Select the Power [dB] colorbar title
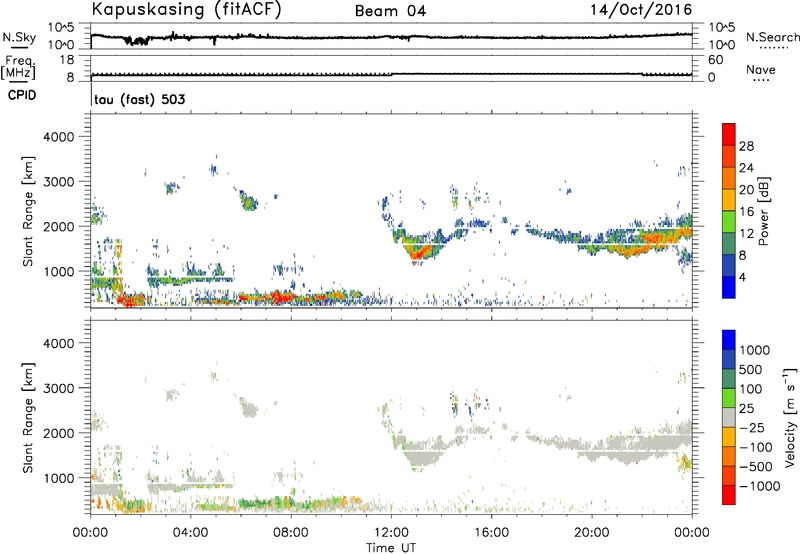The image size is (800, 554). (764, 211)
